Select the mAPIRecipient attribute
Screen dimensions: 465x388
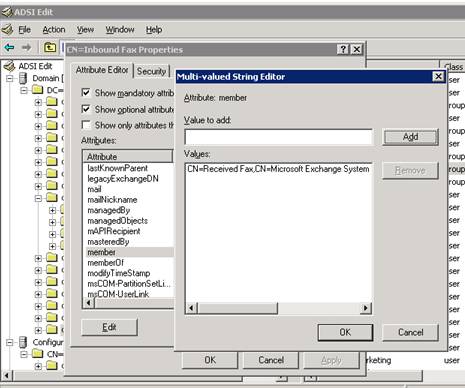(x=114, y=231)
